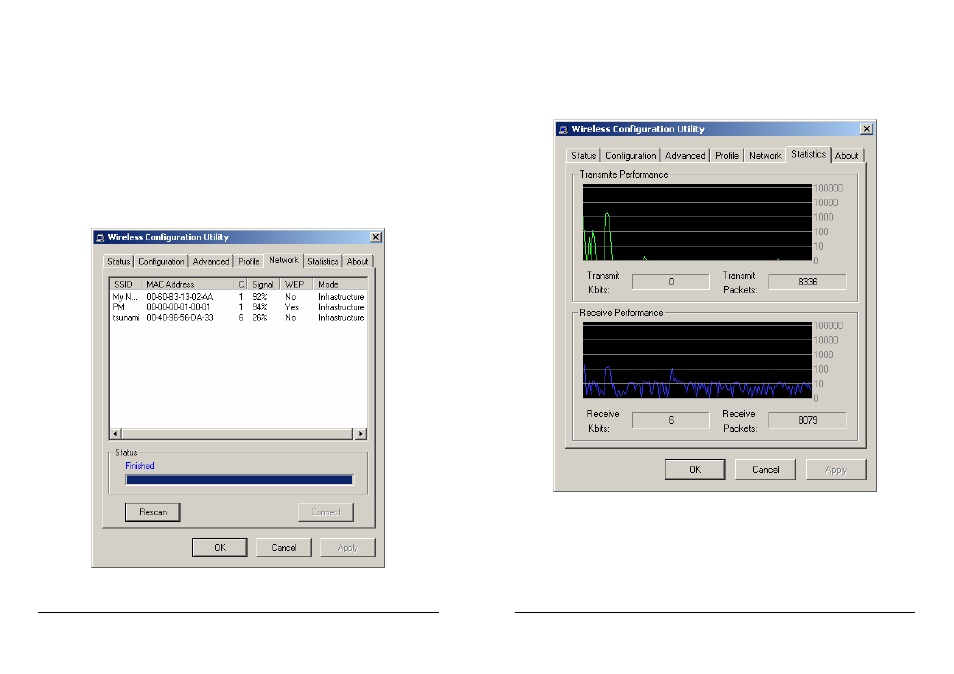Open About tab in left window
954x674 pixels.
pyautogui.click(x=357, y=262)
